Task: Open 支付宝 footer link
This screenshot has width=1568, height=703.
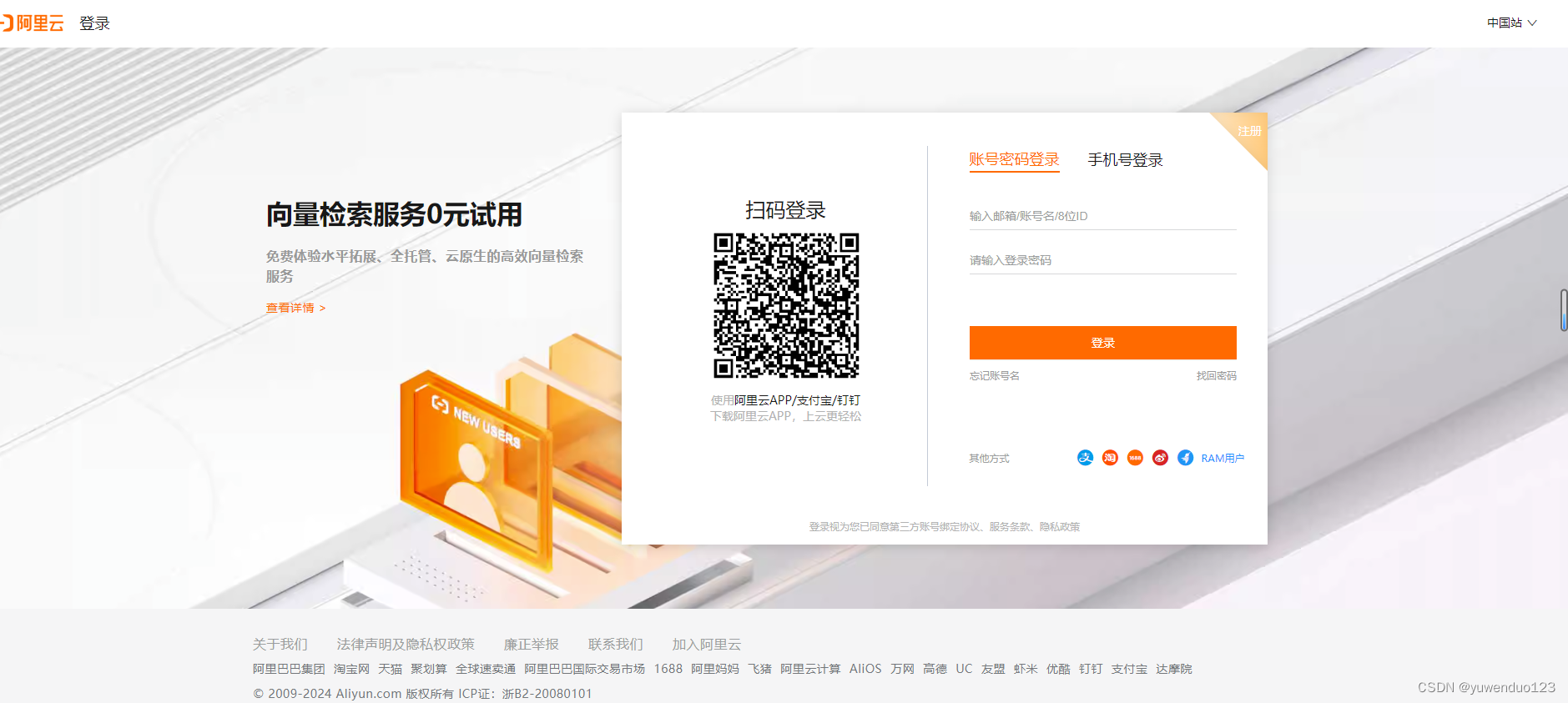Action: click(1129, 669)
